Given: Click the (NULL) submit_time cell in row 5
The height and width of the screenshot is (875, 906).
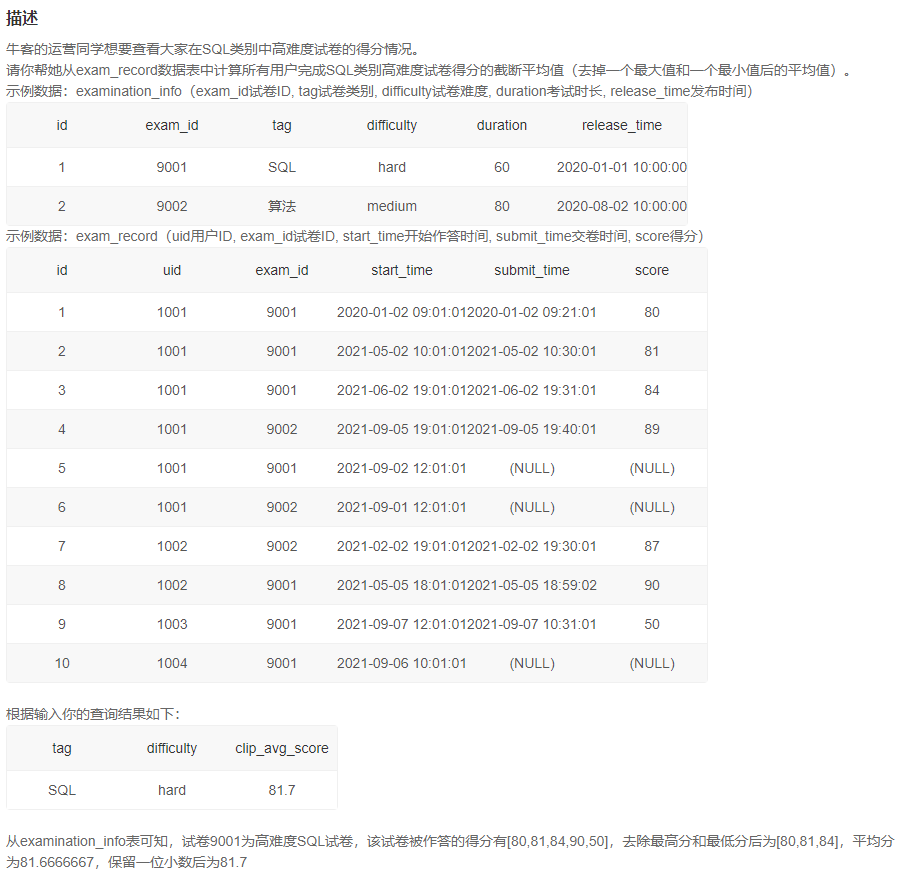Looking at the screenshot, I should 531,468.
